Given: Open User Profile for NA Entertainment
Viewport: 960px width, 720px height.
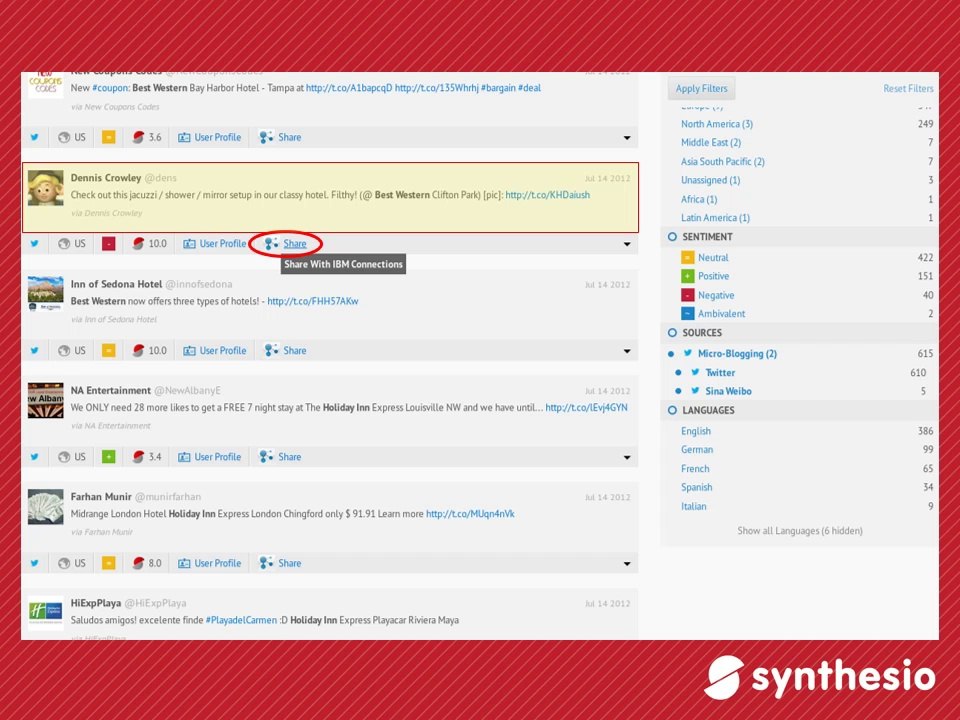Looking at the screenshot, I should (209, 457).
